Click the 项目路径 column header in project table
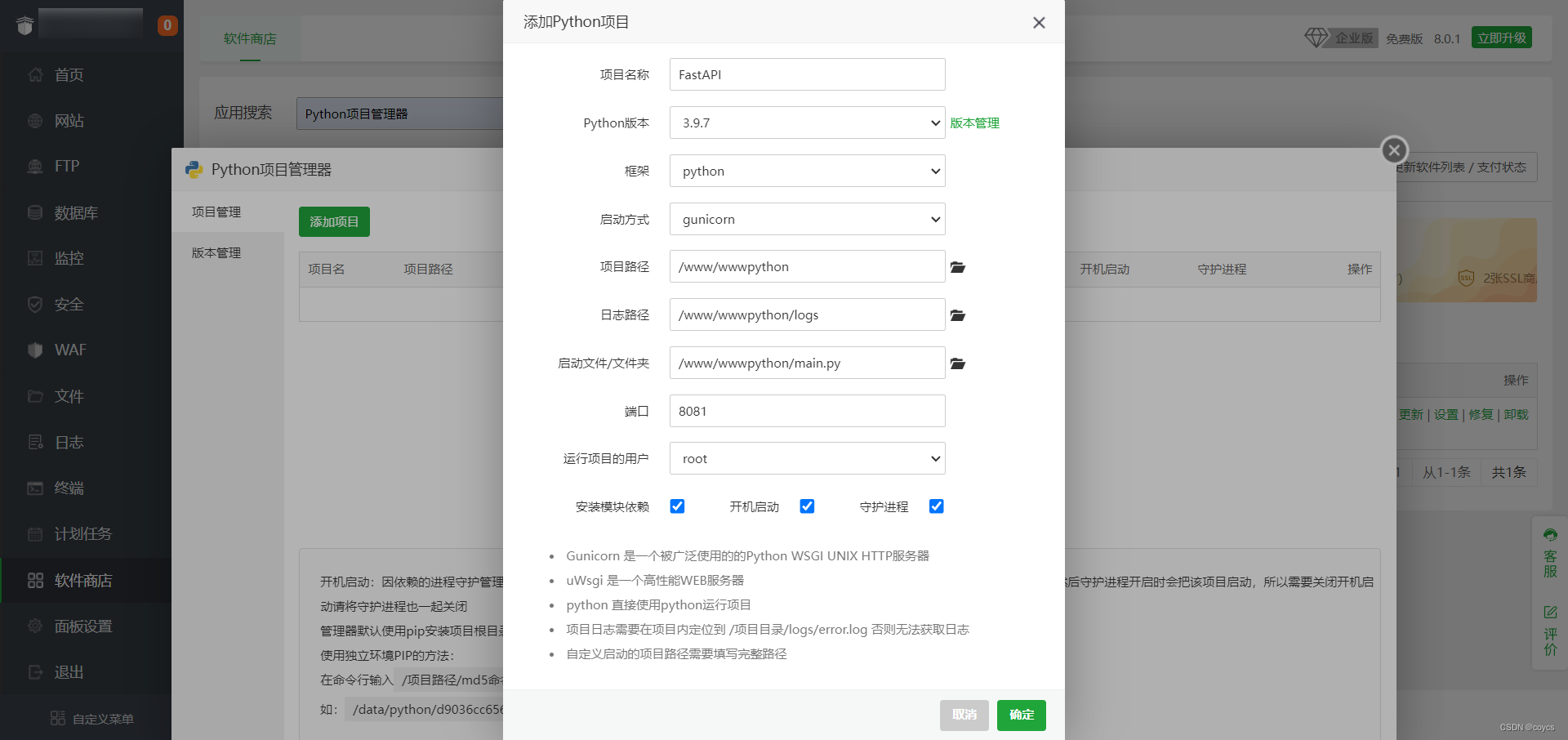Image resolution: width=1568 pixels, height=740 pixels. 428,269
